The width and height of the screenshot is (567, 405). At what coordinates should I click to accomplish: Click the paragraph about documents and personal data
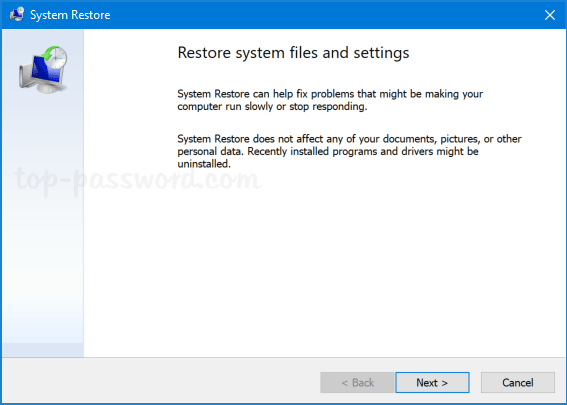tap(349, 151)
